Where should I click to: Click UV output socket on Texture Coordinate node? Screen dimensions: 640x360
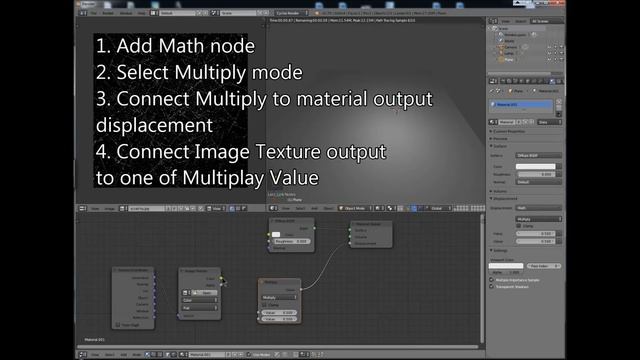tap(154, 291)
